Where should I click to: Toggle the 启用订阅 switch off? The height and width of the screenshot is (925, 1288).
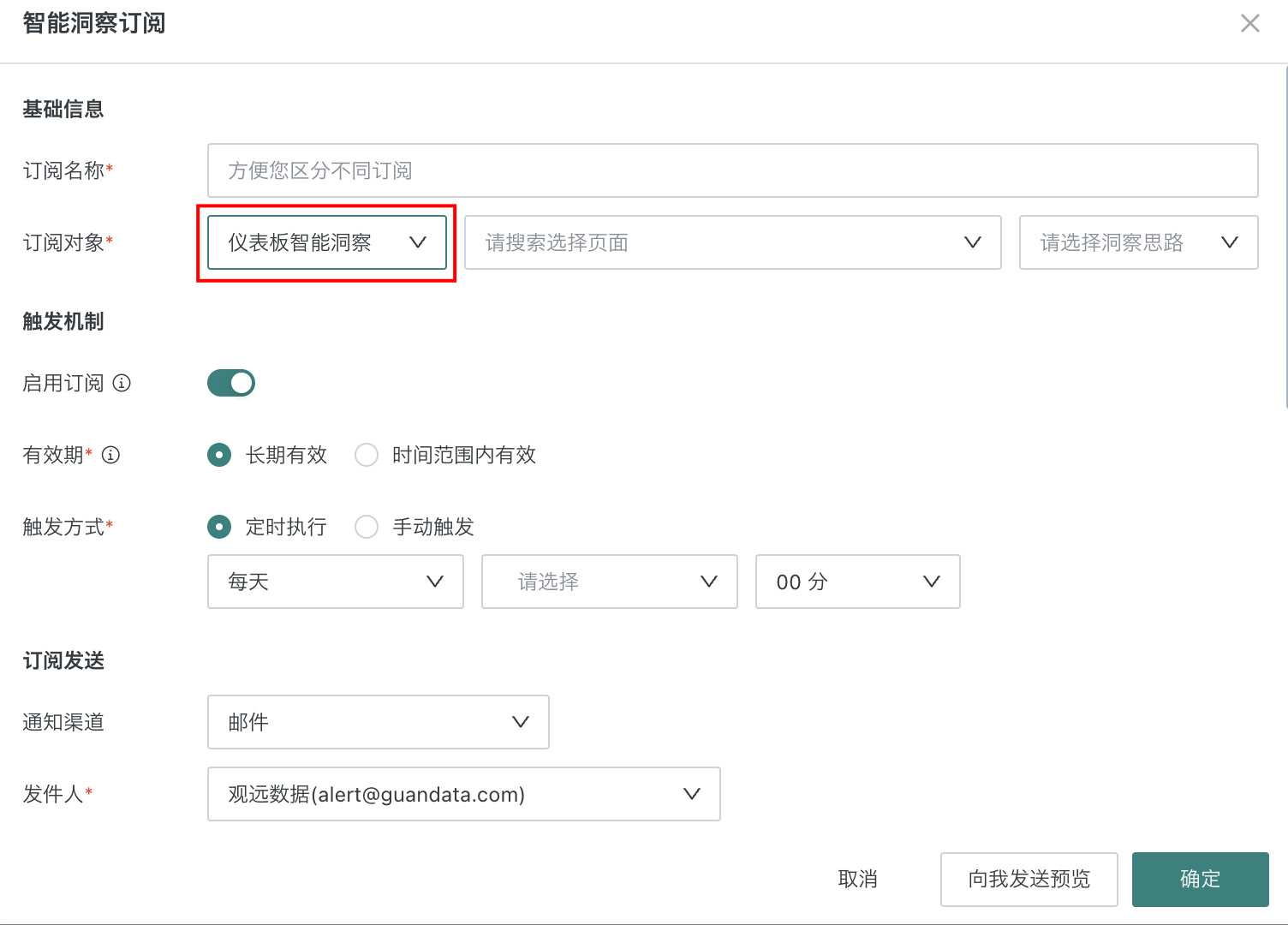pos(231,383)
